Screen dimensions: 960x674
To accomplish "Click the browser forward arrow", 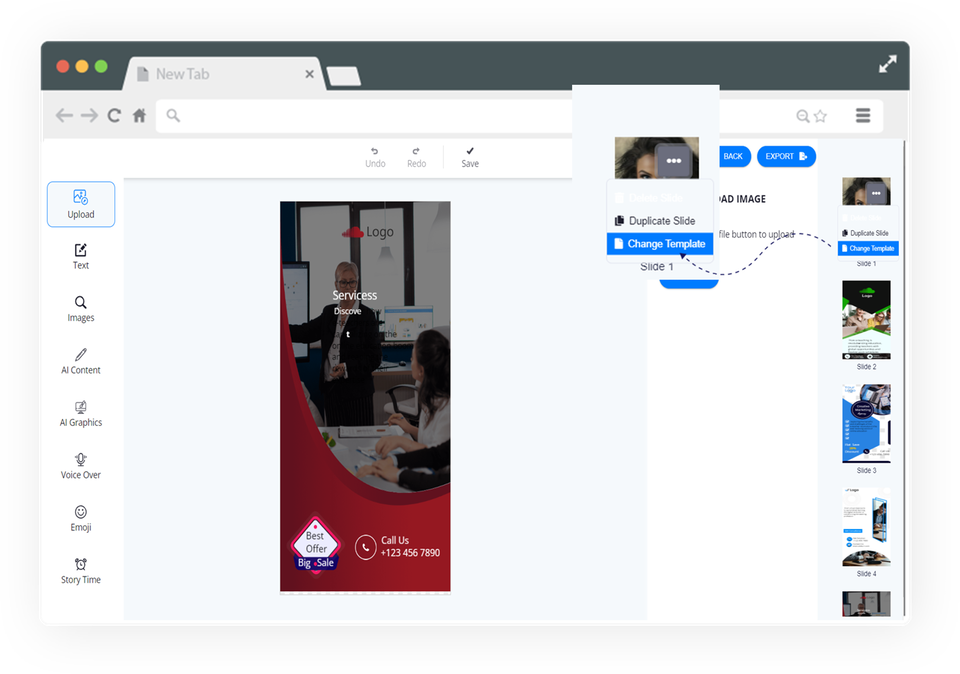I will point(89,115).
